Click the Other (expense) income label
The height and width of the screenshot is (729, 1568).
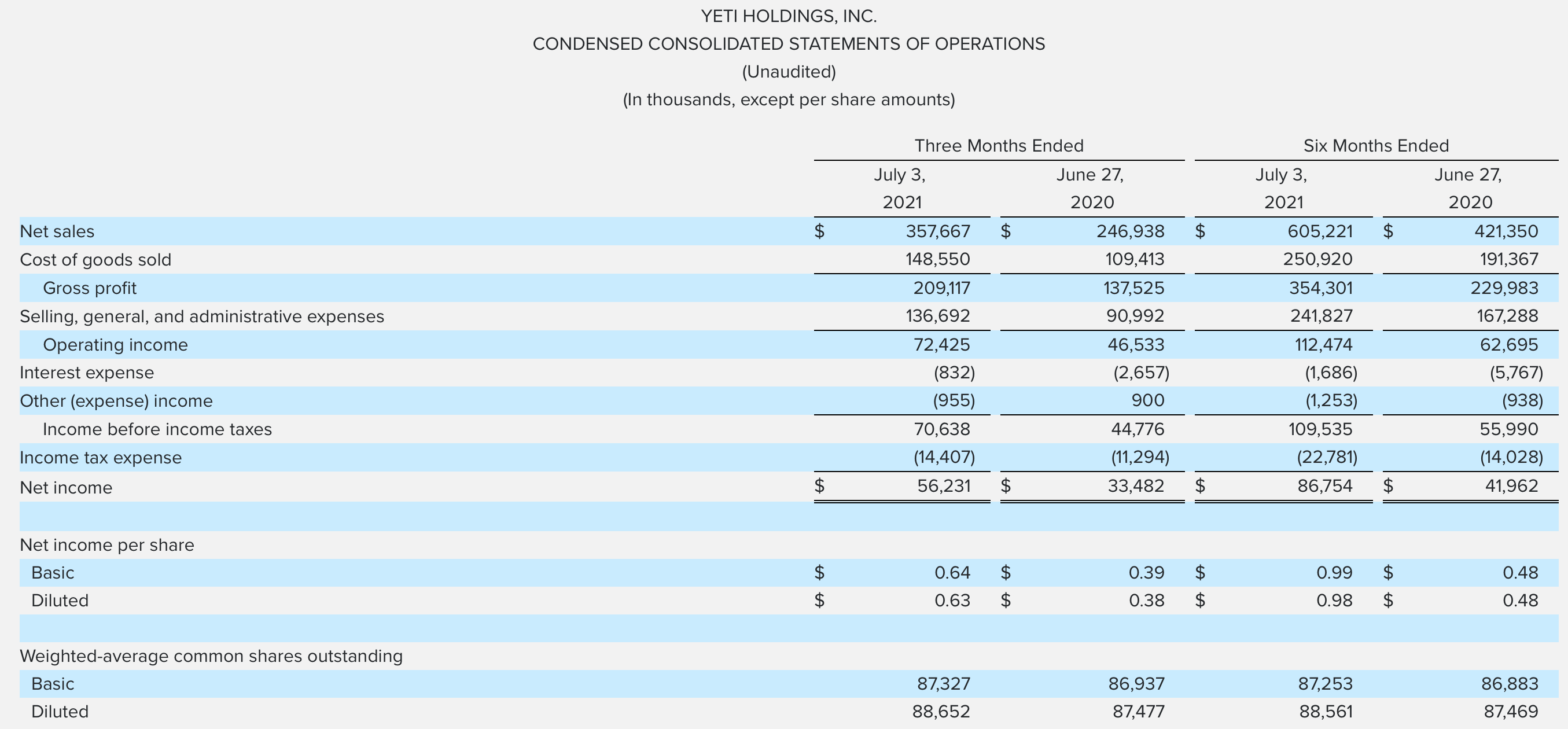click(x=116, y=400)
